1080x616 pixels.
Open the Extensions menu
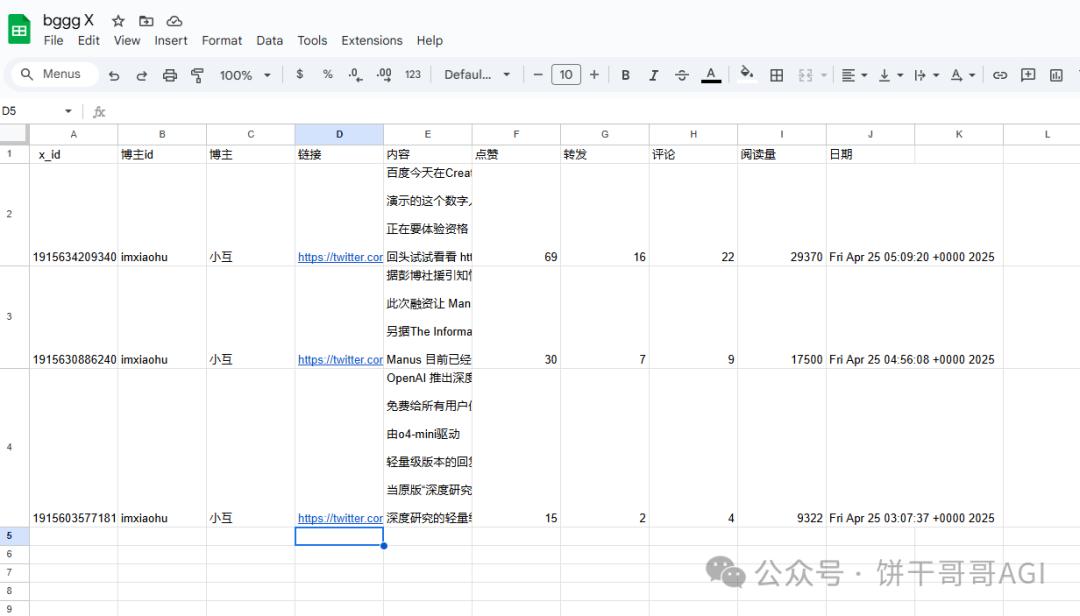[x=371, y=41]
